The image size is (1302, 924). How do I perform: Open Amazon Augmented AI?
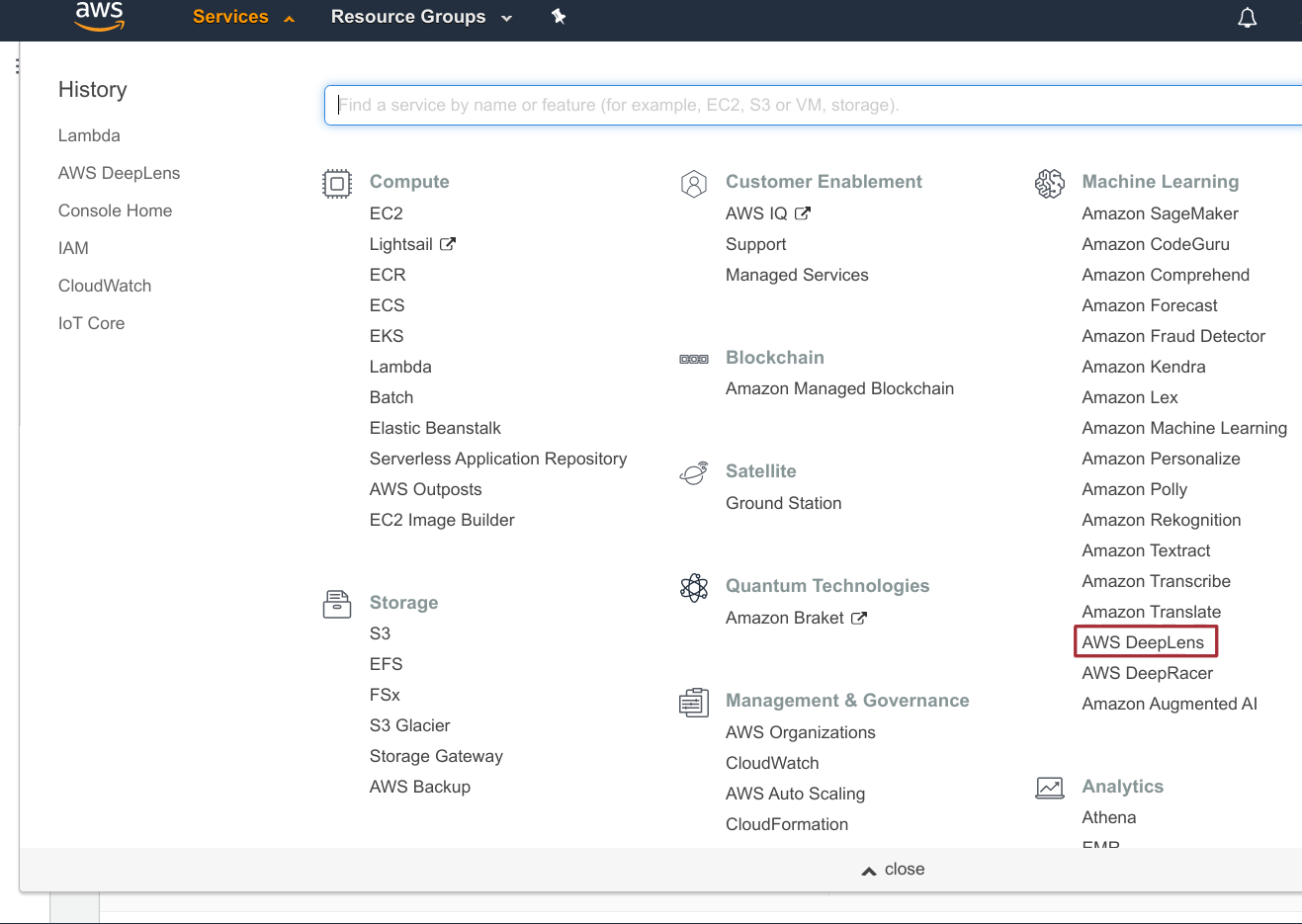(x=1170, y=704)
